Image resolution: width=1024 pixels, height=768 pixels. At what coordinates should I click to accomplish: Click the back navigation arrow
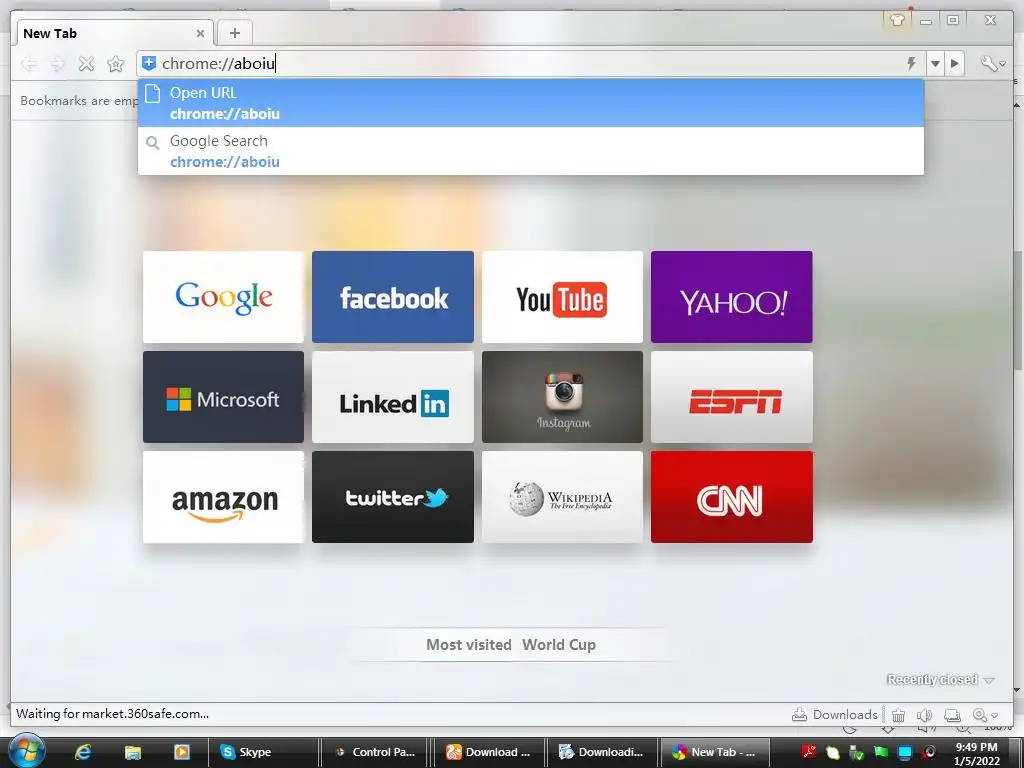click(29, 63)
